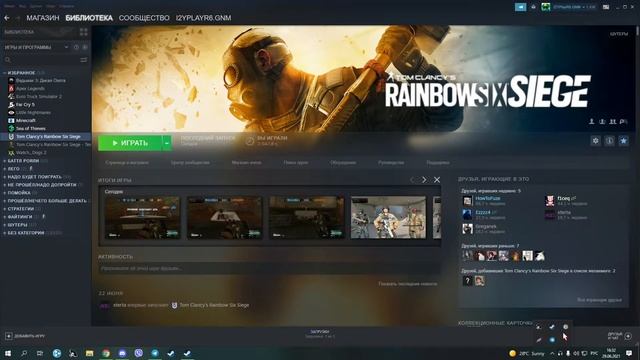The image size is (640, 360).
Task: Switch library to grid view icon
Action: pyautogui.click(x=84, y=32)
